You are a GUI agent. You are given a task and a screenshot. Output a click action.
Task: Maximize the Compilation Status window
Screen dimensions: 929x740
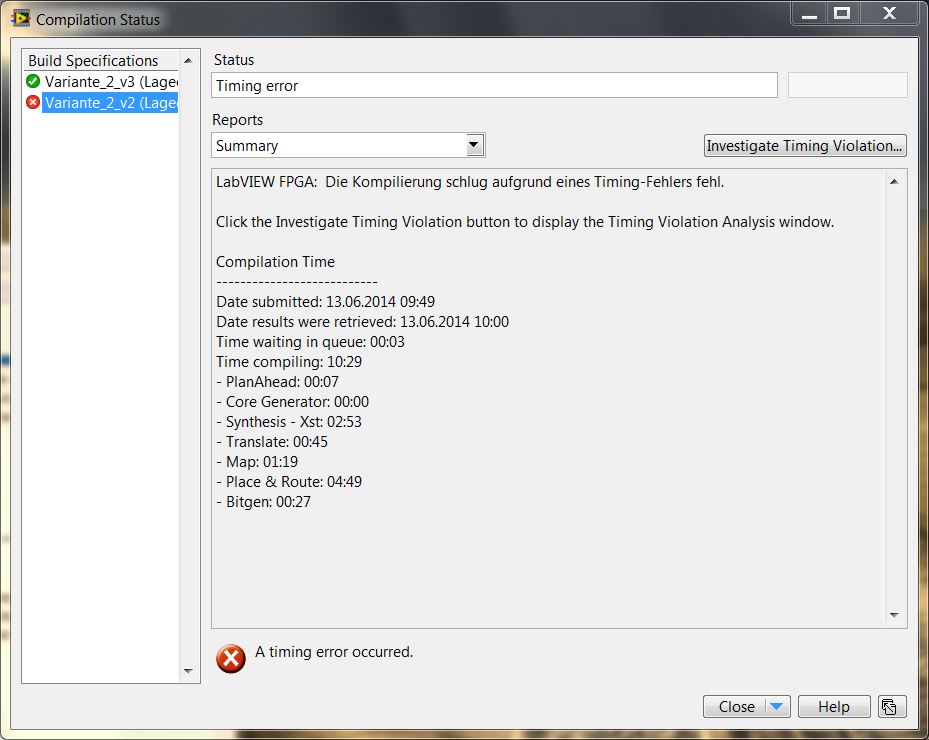[x=842, y=13]
